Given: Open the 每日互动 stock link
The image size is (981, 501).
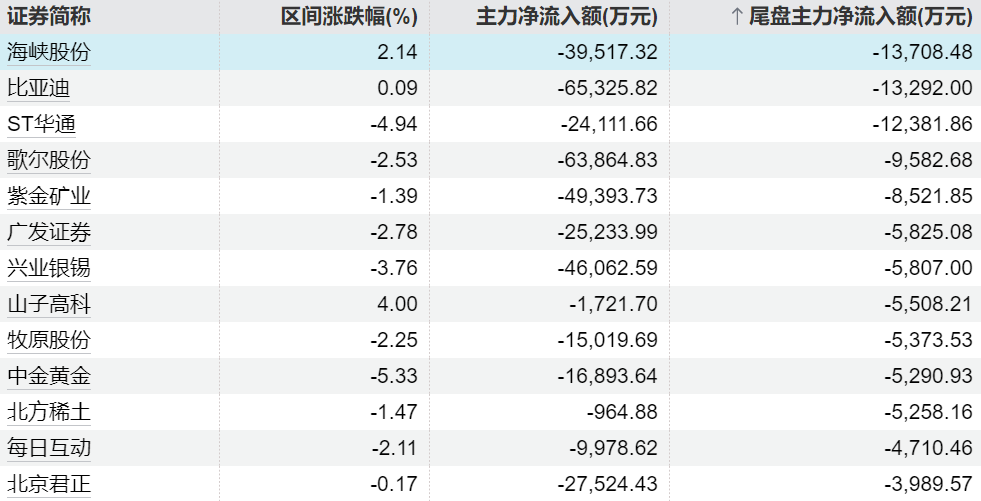Looking at the screenshot, I should coord(48,448).
